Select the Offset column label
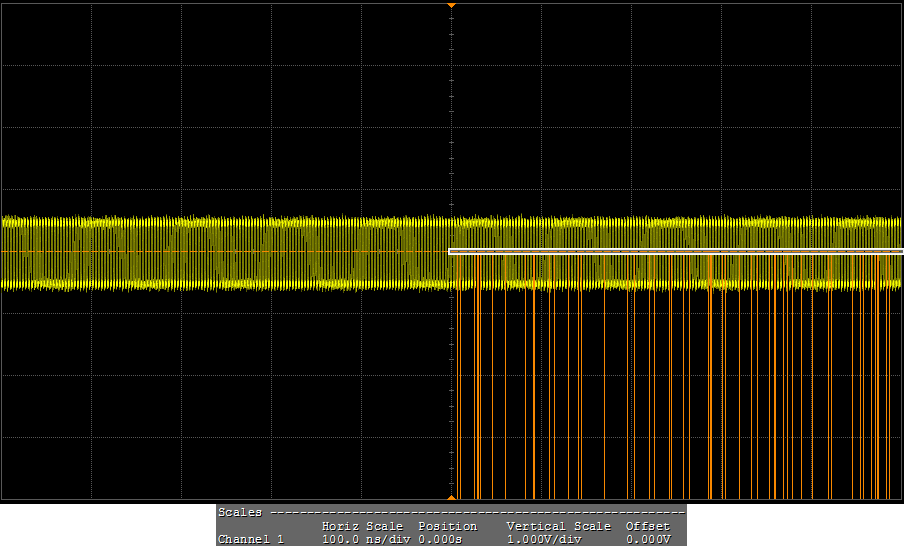 click(x=647, y=526)
